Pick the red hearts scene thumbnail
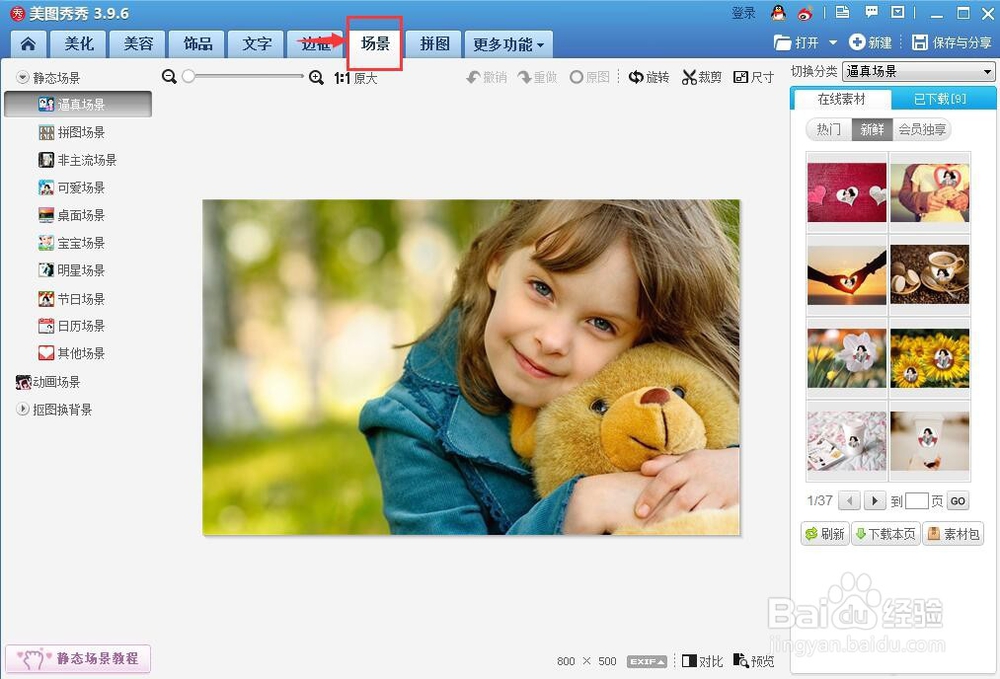 click(847, 192)
